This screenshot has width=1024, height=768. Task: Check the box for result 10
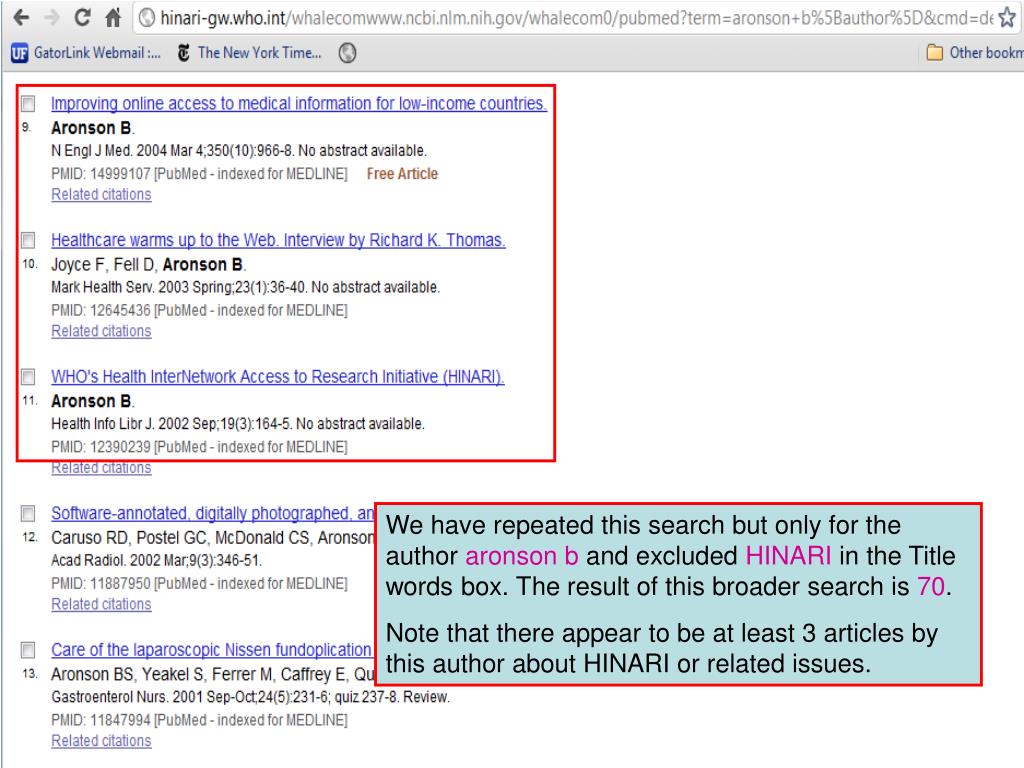coord(28,241)
